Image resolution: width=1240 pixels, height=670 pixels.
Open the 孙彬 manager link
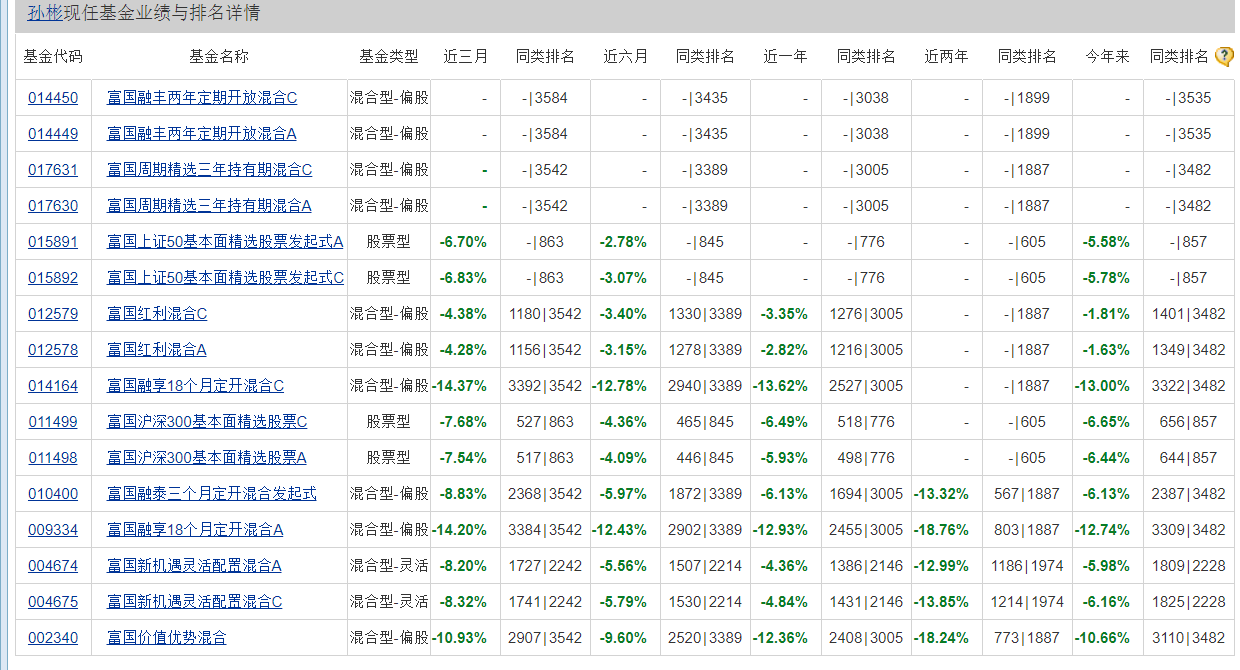pyautogui.click(x=44, y=13)
